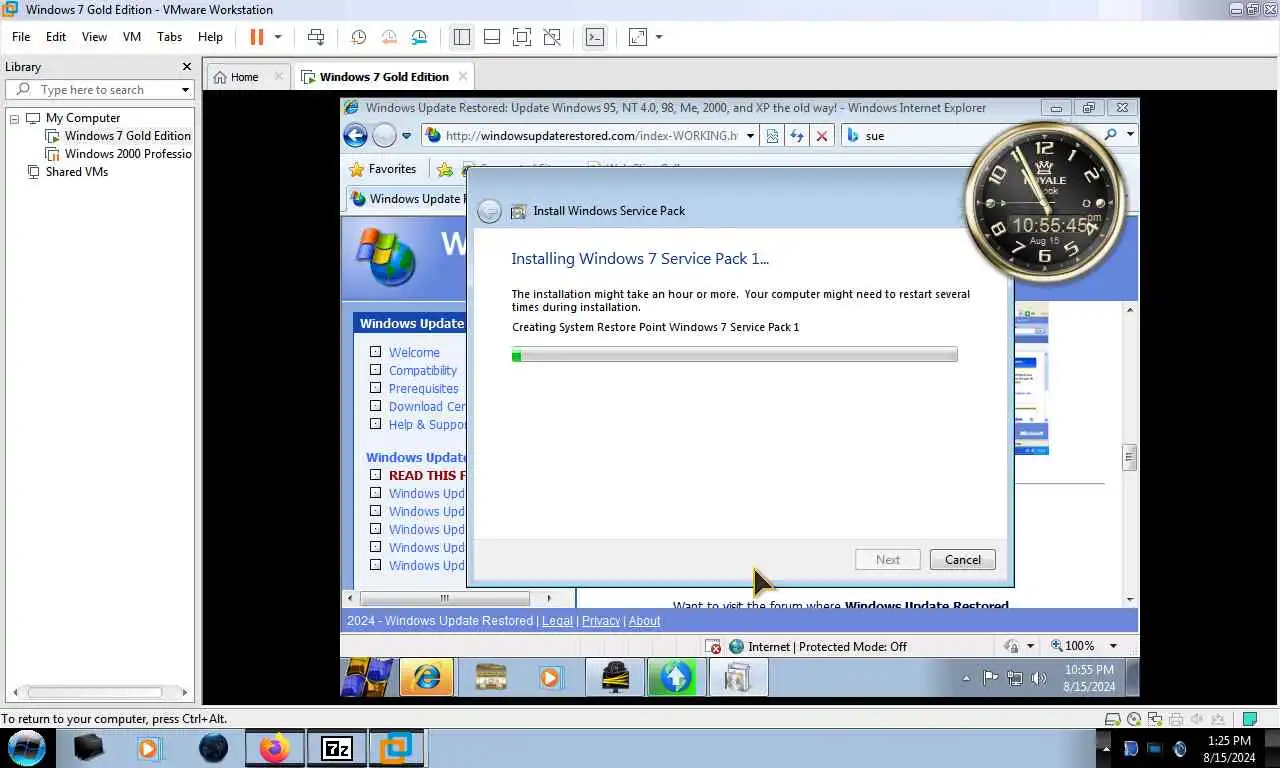Image resolution: width=1280 pixels, height=768 pixels.
Task: Click the popup blocked status bar icon
Action: coord(712,647)
